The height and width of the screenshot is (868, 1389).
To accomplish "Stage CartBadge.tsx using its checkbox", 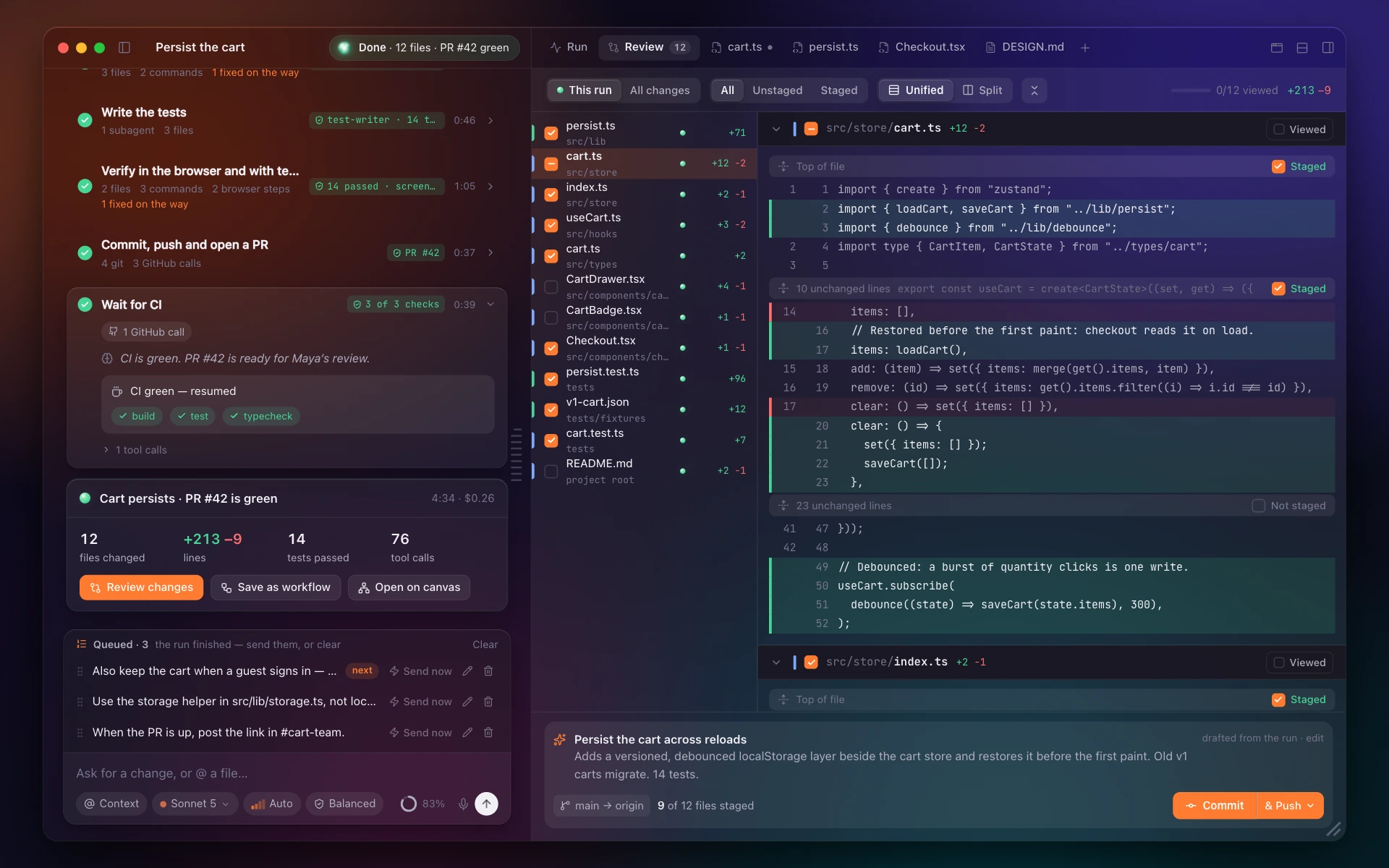I will coord(551,318).
